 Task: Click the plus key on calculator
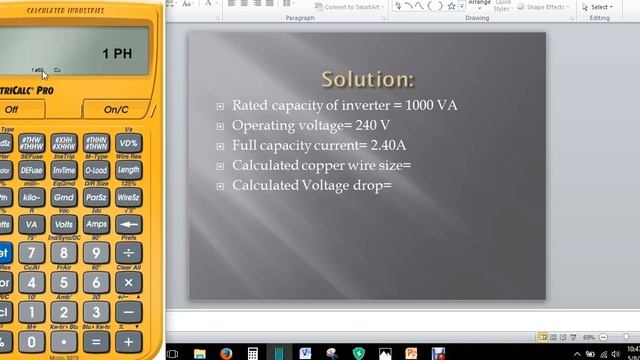pos(129,342)
